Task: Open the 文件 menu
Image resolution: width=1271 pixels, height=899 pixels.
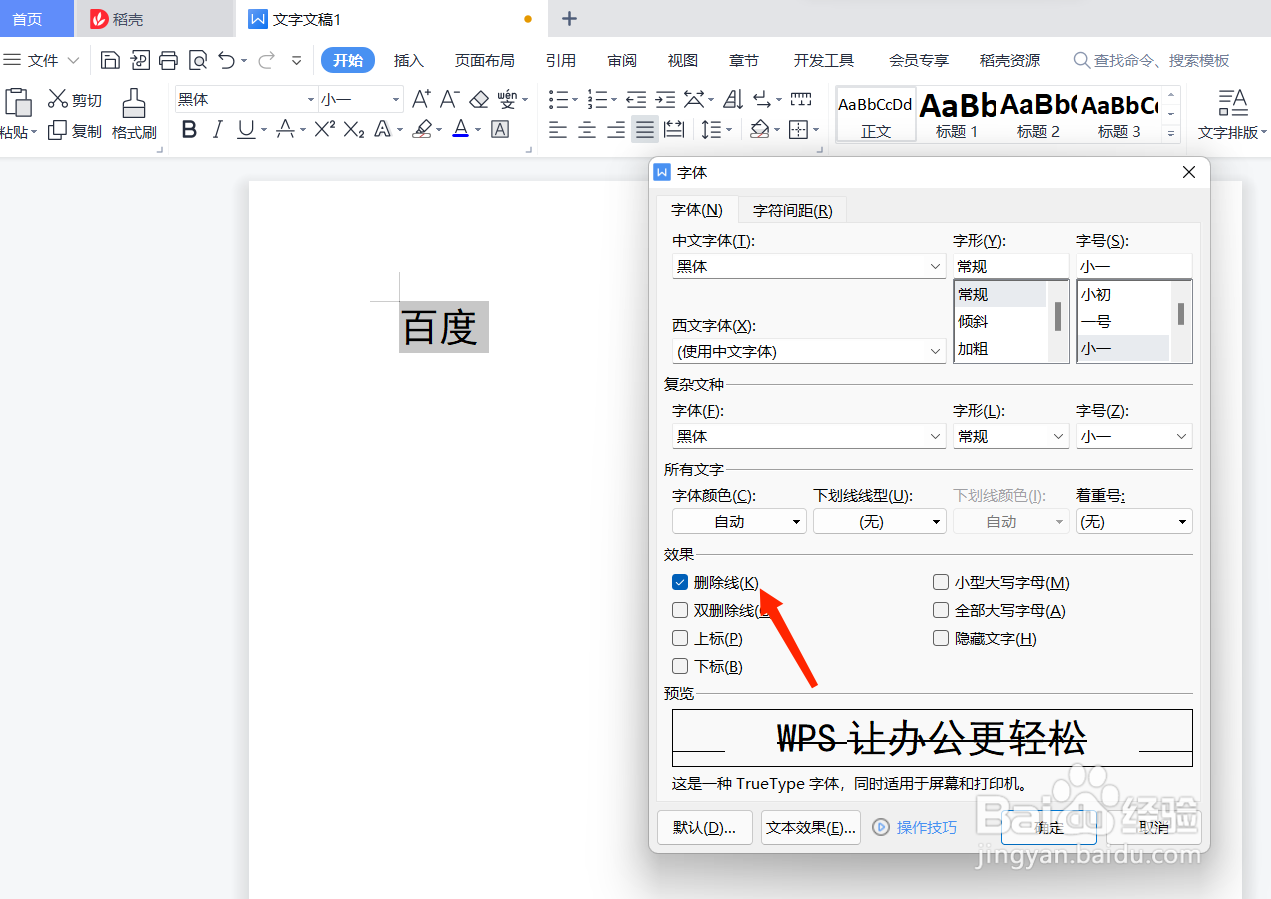Action: pyautogui.click(x=41, y=60)
